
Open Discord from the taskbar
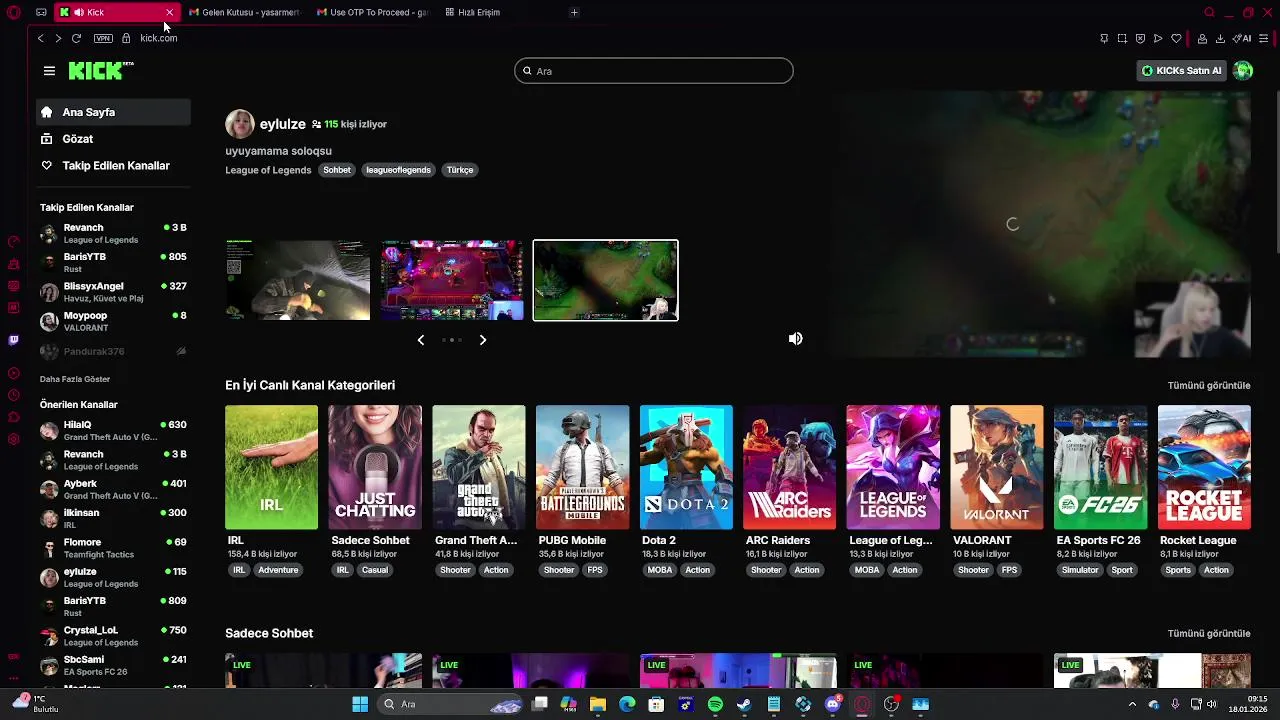coord(832,704)
